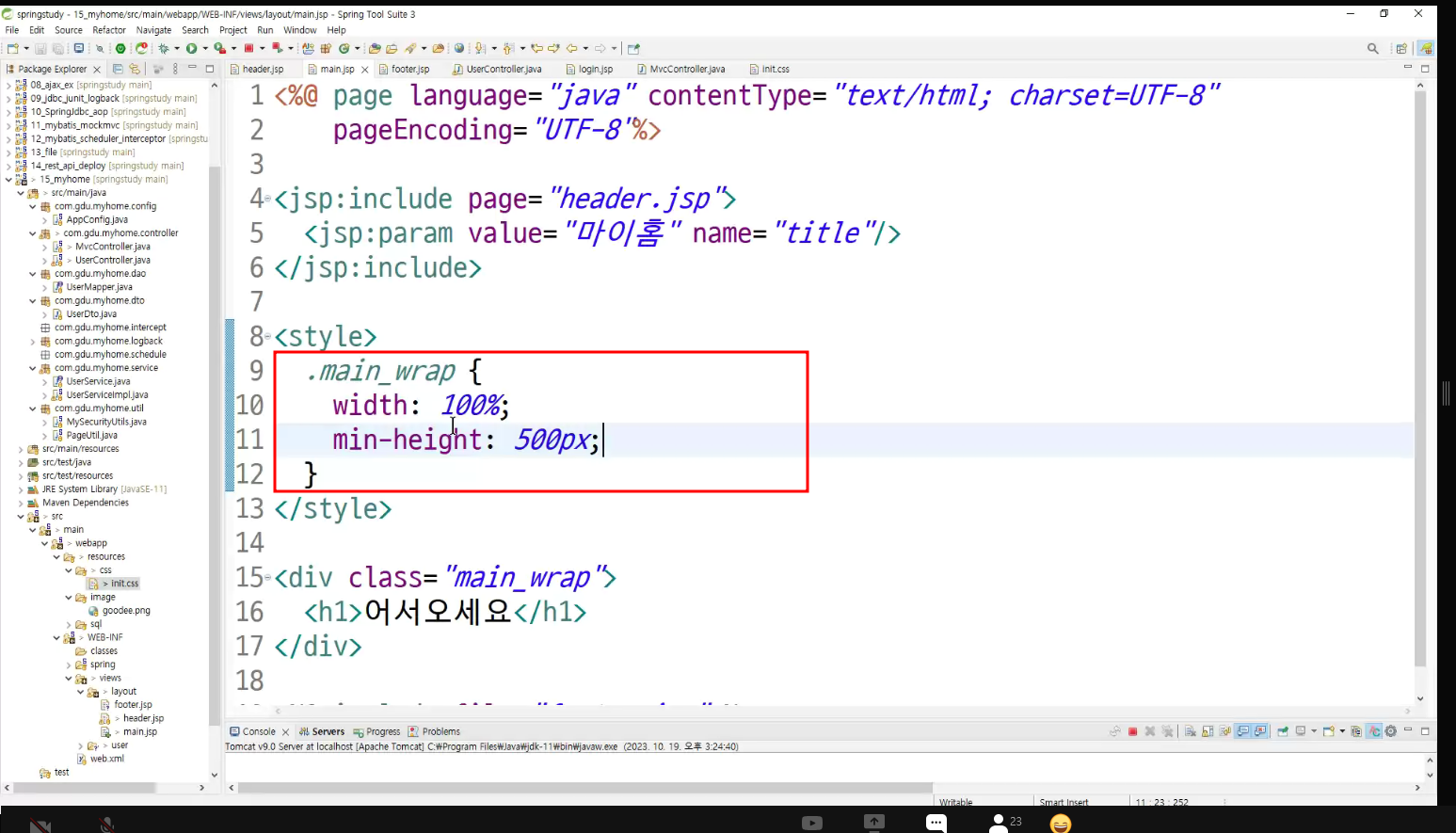
Task: Switch to the header.jsp editor tab
Action: [257, 69]
